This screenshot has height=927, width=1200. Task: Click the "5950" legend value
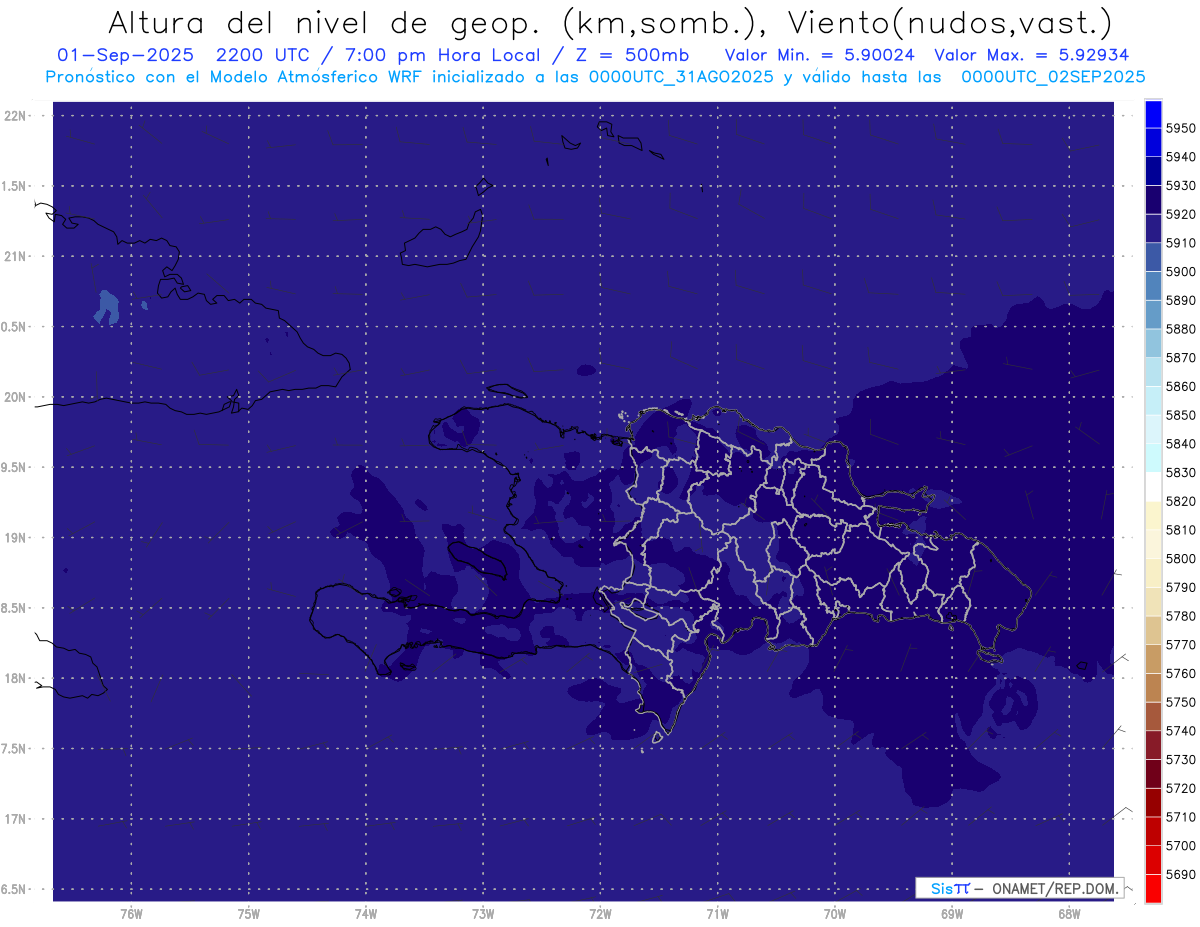(x=1180, y=128)
